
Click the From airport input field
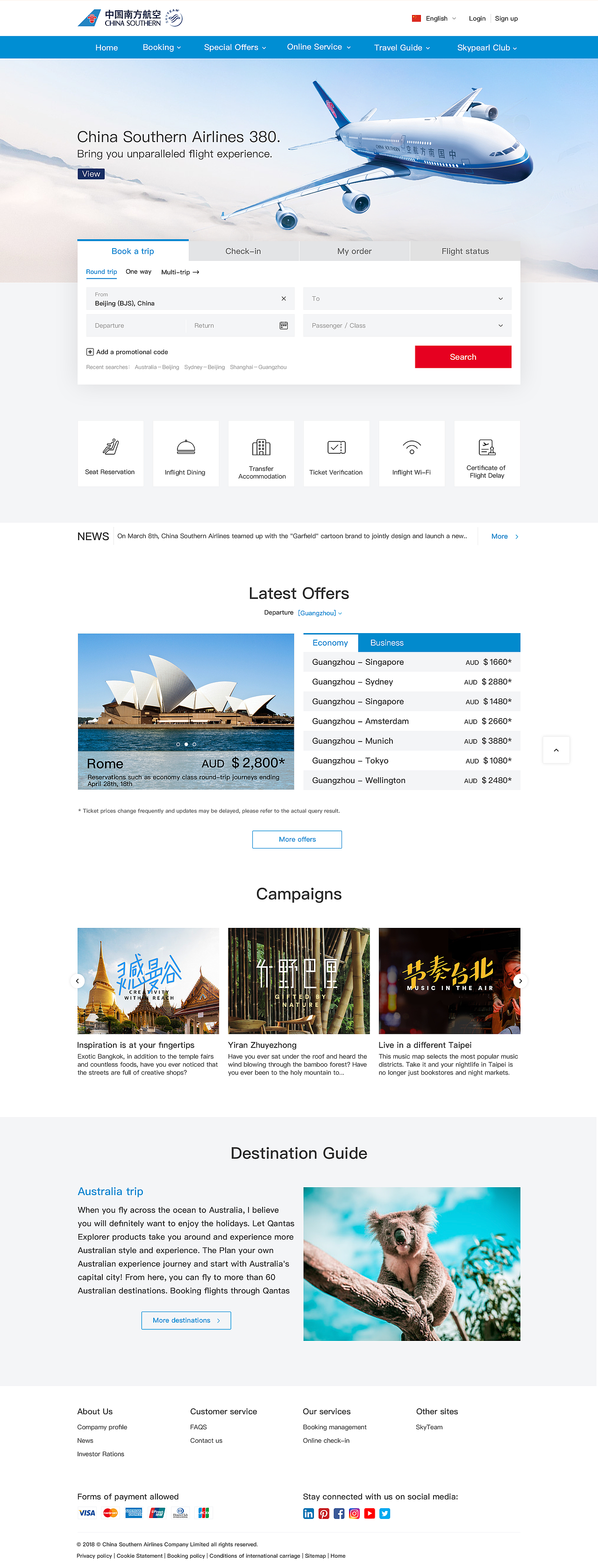pyautogui.click(x=191, y=299)
